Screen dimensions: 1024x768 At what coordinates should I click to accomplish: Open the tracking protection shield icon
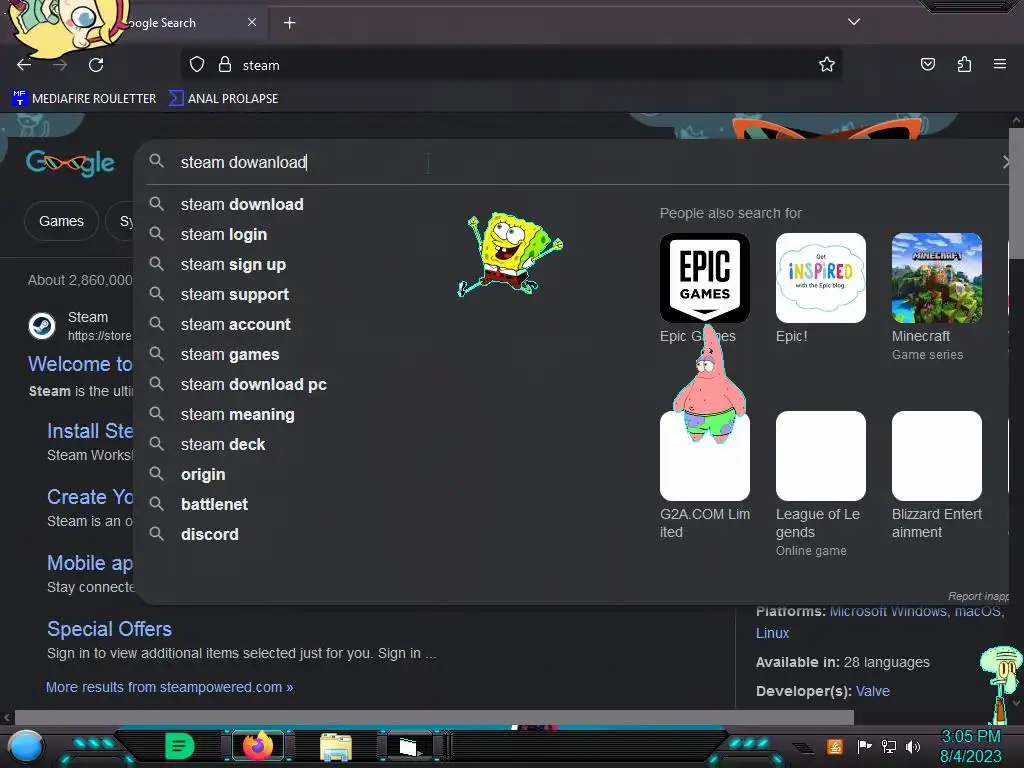(197, 65)
